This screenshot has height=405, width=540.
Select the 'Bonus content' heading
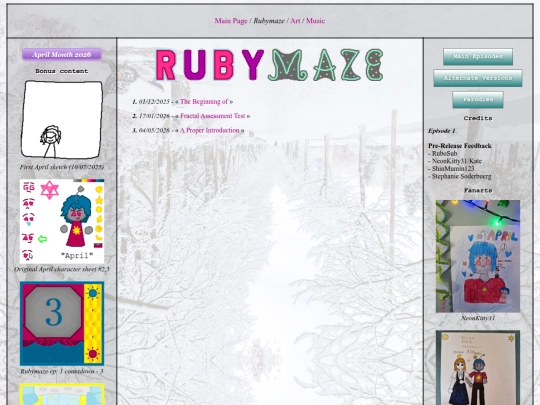(62, 71)
